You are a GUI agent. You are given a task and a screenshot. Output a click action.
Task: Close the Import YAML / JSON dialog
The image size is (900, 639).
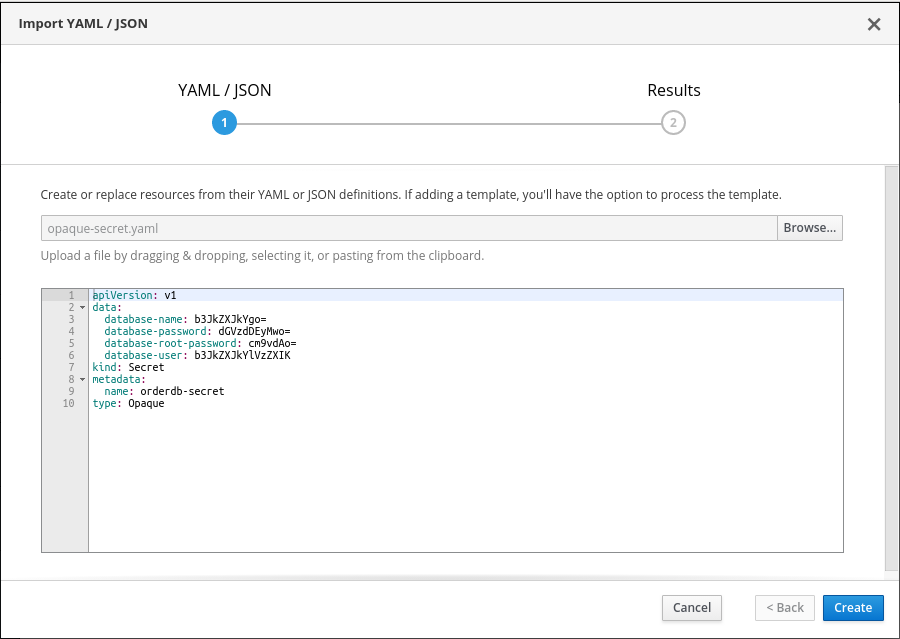point(873,23)
